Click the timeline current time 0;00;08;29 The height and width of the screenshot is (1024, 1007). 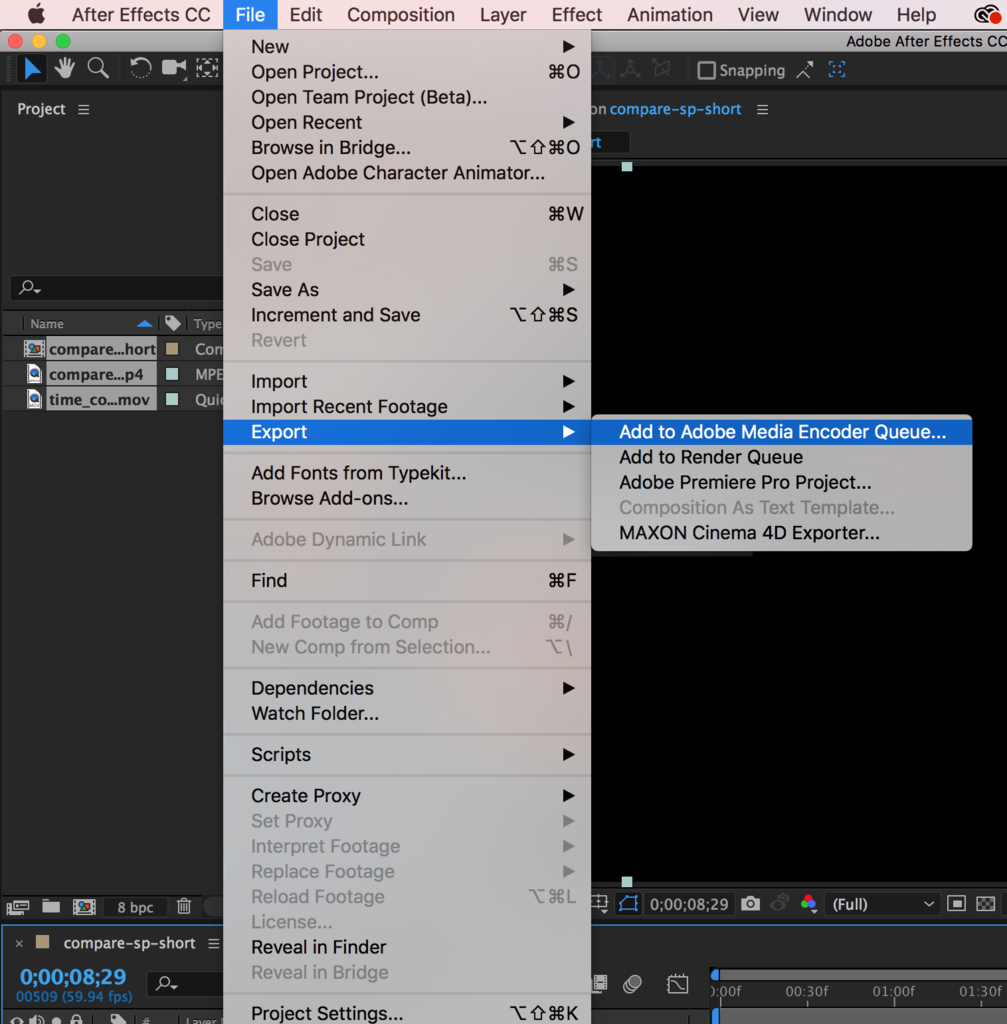pyautogui.click(x=72, y=976)
